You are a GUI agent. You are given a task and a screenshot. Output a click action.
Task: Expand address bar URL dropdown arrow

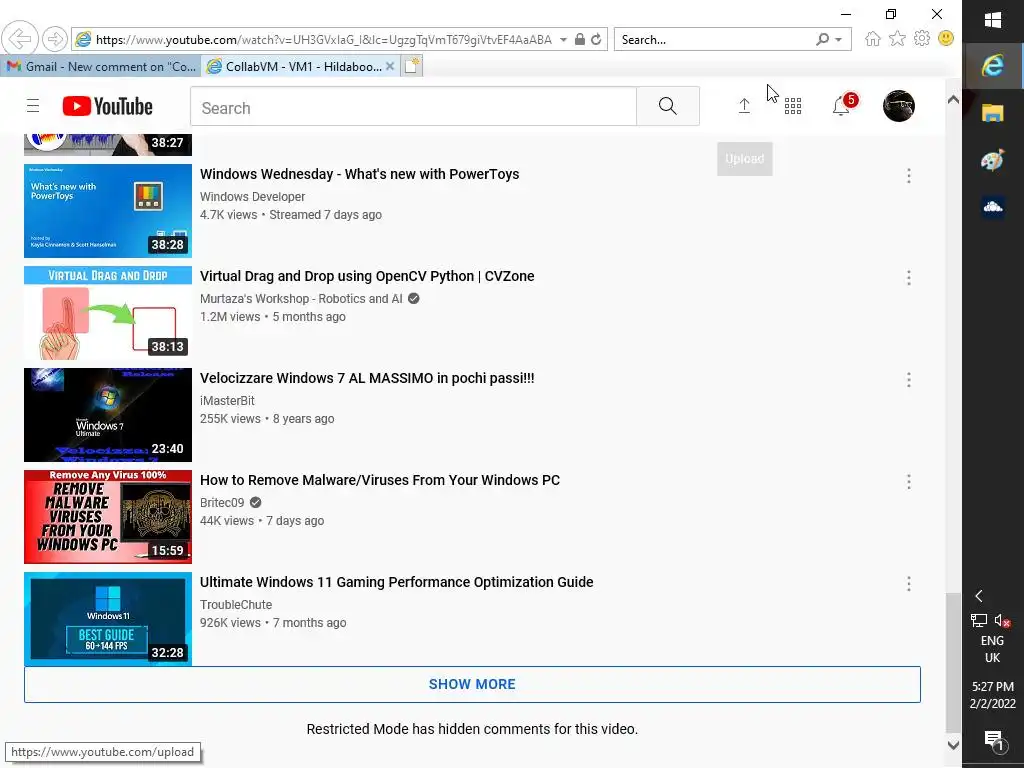click(563, 39)
